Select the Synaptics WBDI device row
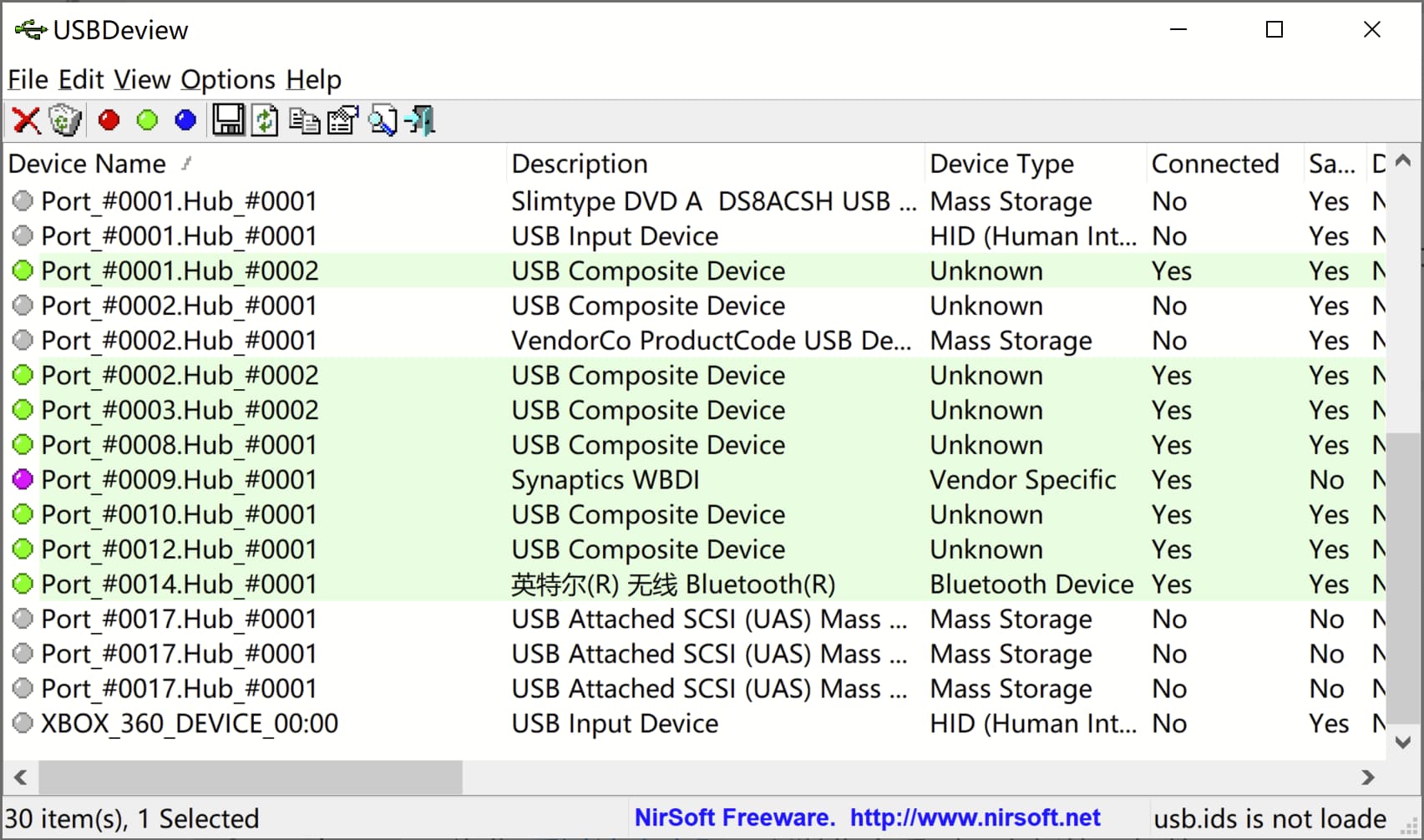 click(605, 480)
